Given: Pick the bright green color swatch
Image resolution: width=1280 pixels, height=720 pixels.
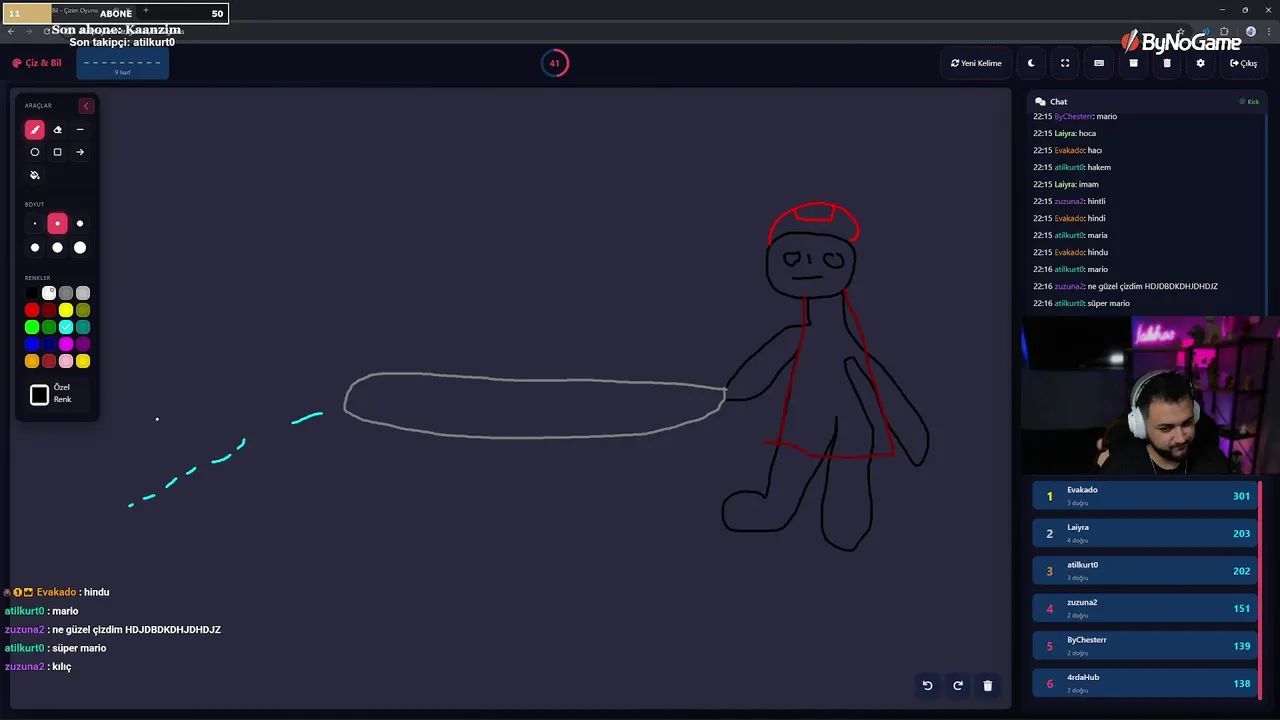Looking at the screenshot, I should (x=32, y=327).
